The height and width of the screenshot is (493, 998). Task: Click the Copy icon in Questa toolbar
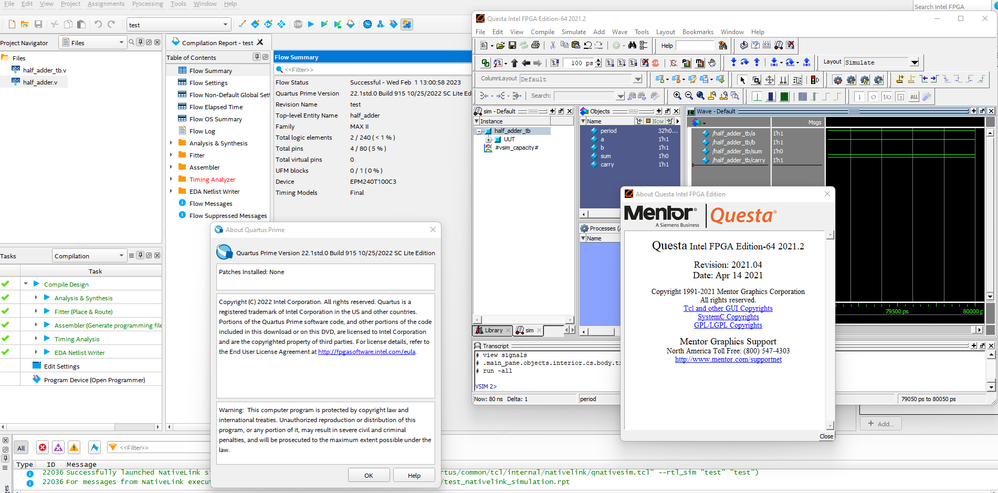[565, 45]
